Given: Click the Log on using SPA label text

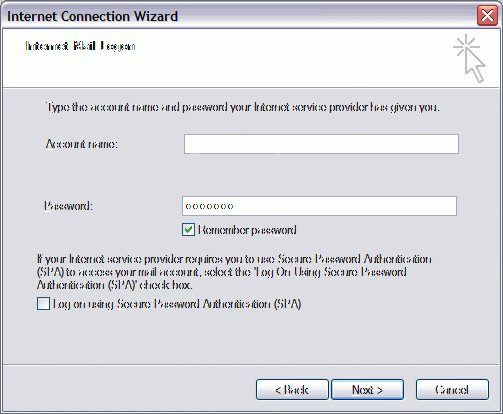Looking at the screenshot, I should (x=177, y=304).
